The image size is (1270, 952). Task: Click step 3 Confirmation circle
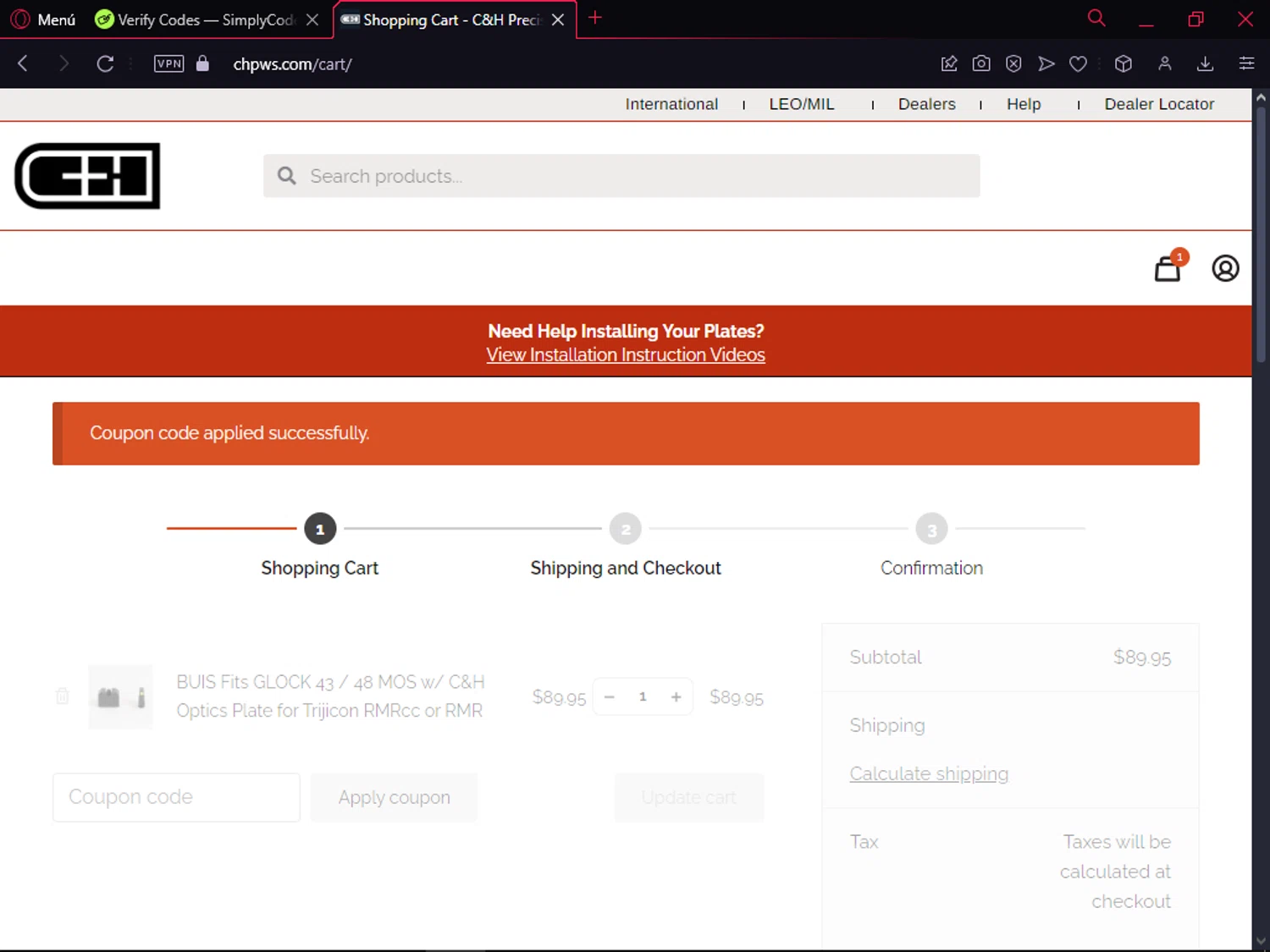(931, 529)
